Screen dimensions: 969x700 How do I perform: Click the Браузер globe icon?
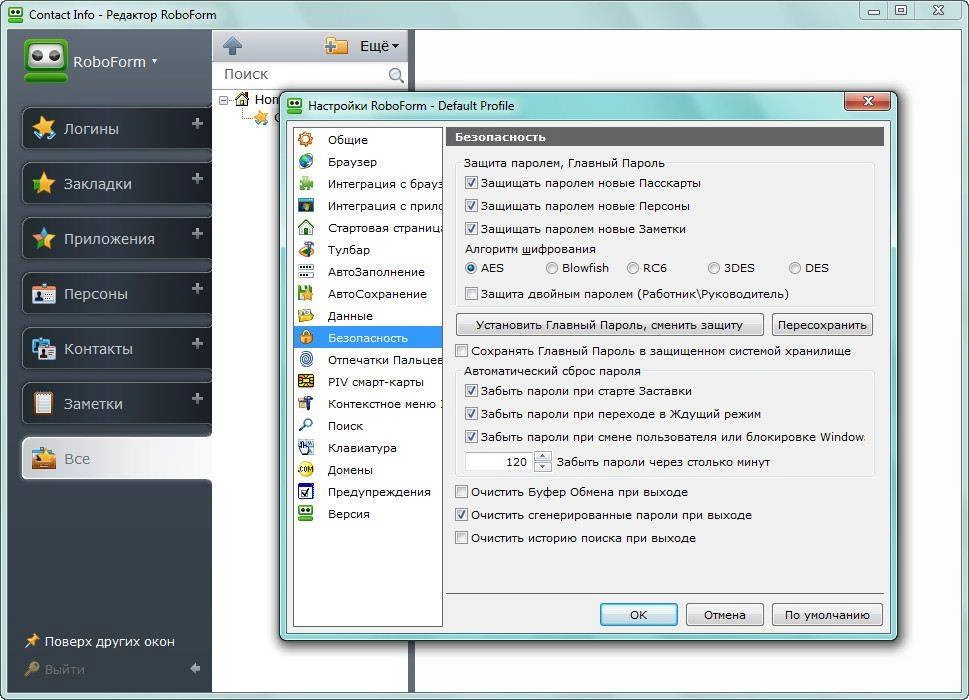pos(306,161)
